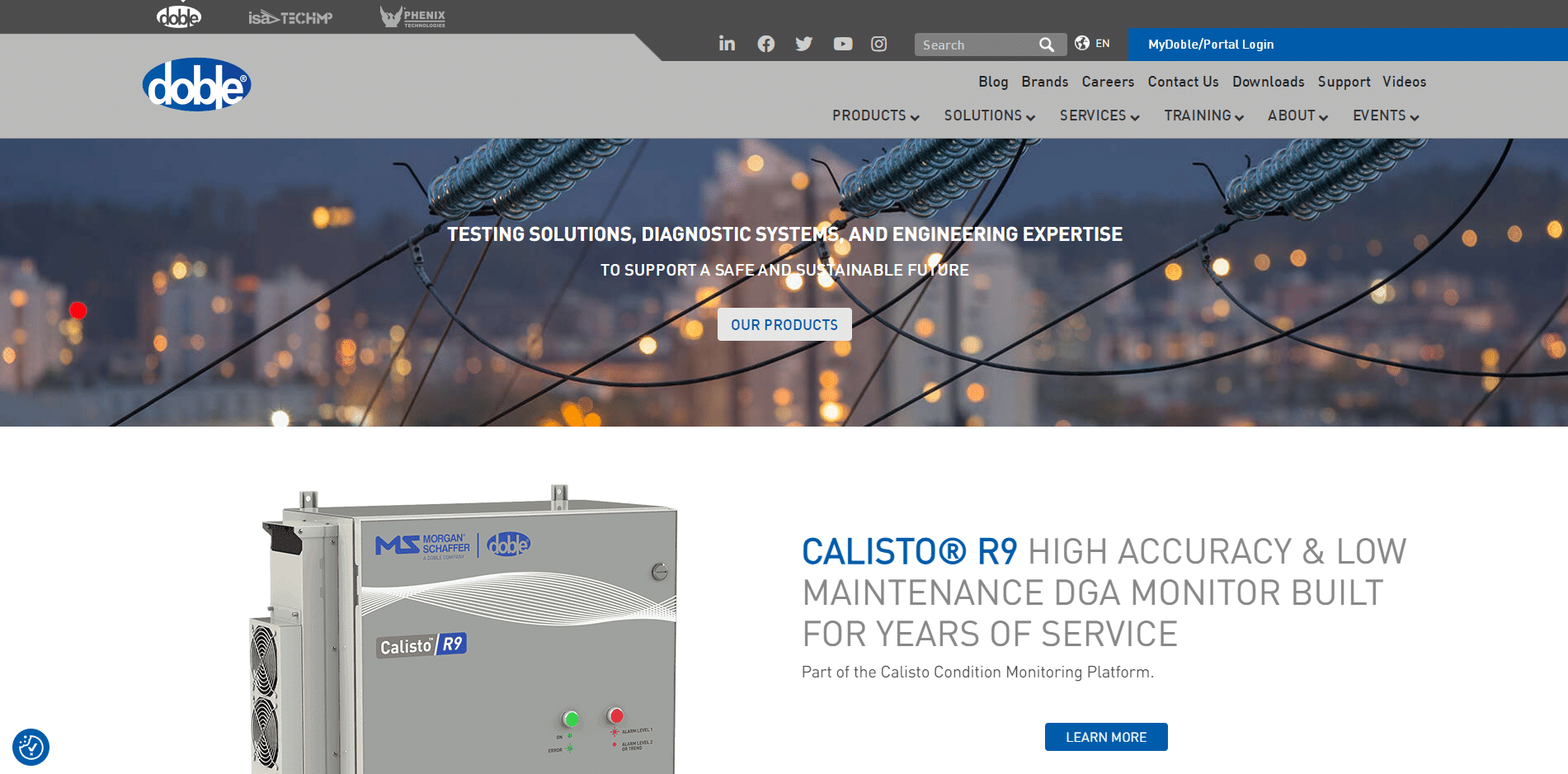The width and height of the screenshot is (1568, 774).
Task: Visit the Twitter bird icon link
Action: (804, 44)
